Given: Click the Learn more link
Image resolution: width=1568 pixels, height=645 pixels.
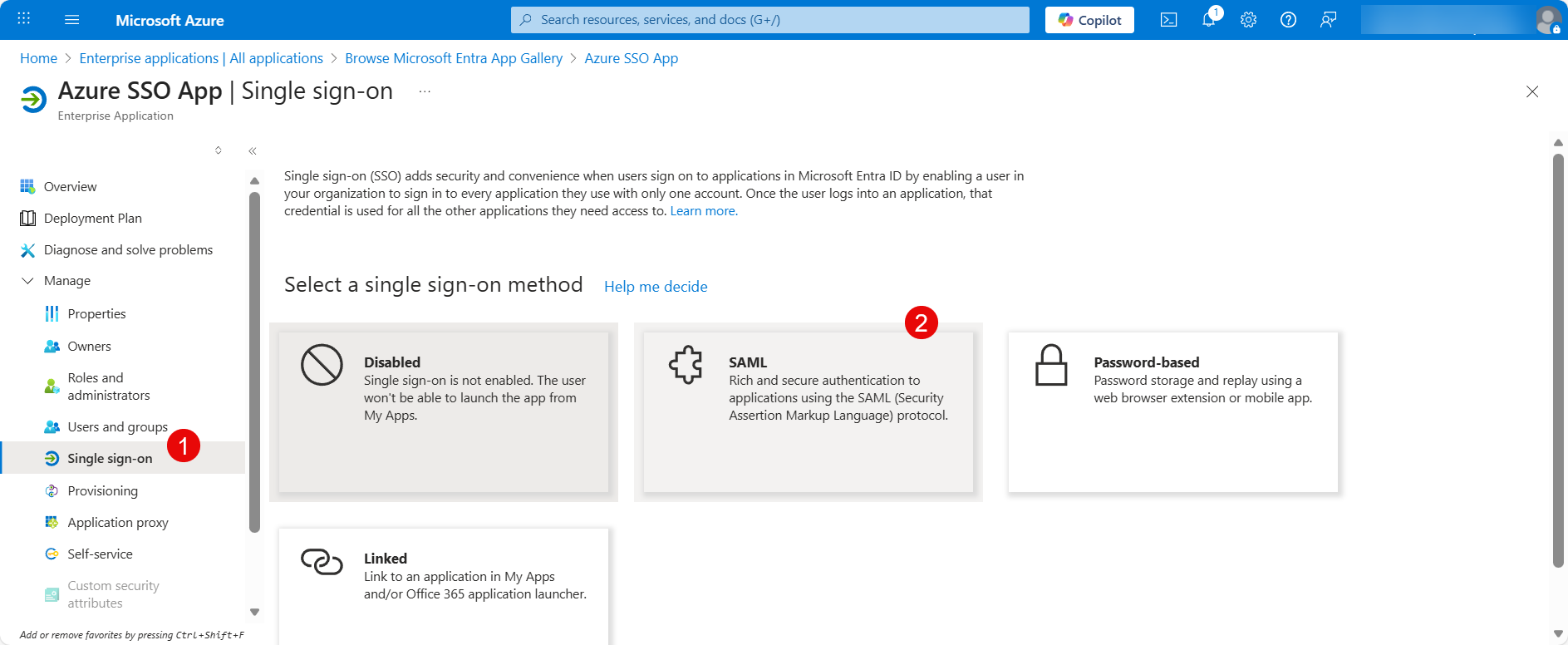Looking at the screenshot, I should click(704, 211).
